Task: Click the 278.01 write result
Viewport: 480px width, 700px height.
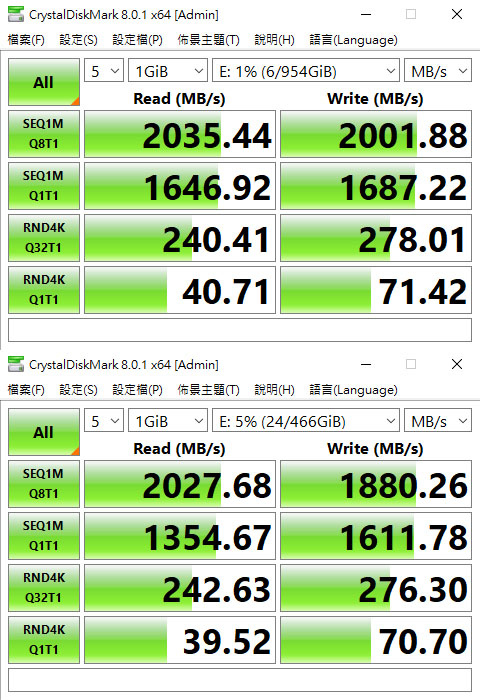Action: point(376,238)
